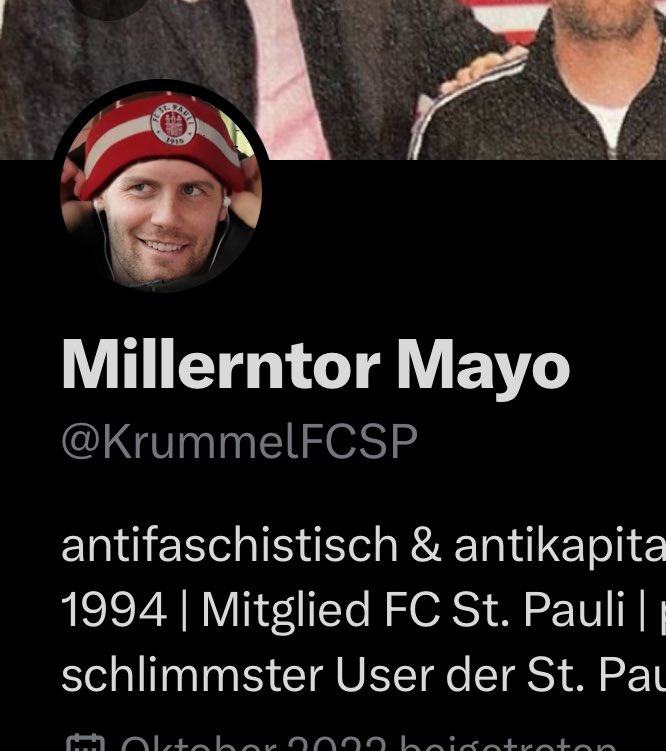Click the @KrummelFCSP handle
Viewport: 666px width, 751px height.
pos(239,442)
